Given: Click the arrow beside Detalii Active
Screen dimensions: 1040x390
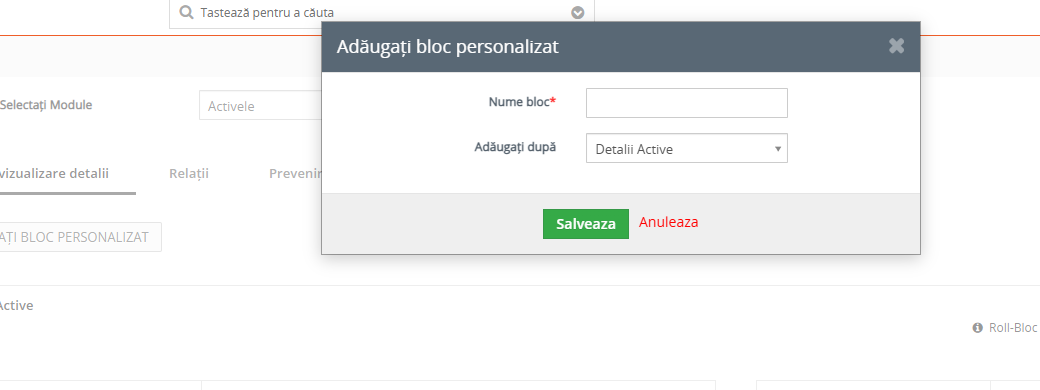Looking at the screenshot, I should 778,149.
